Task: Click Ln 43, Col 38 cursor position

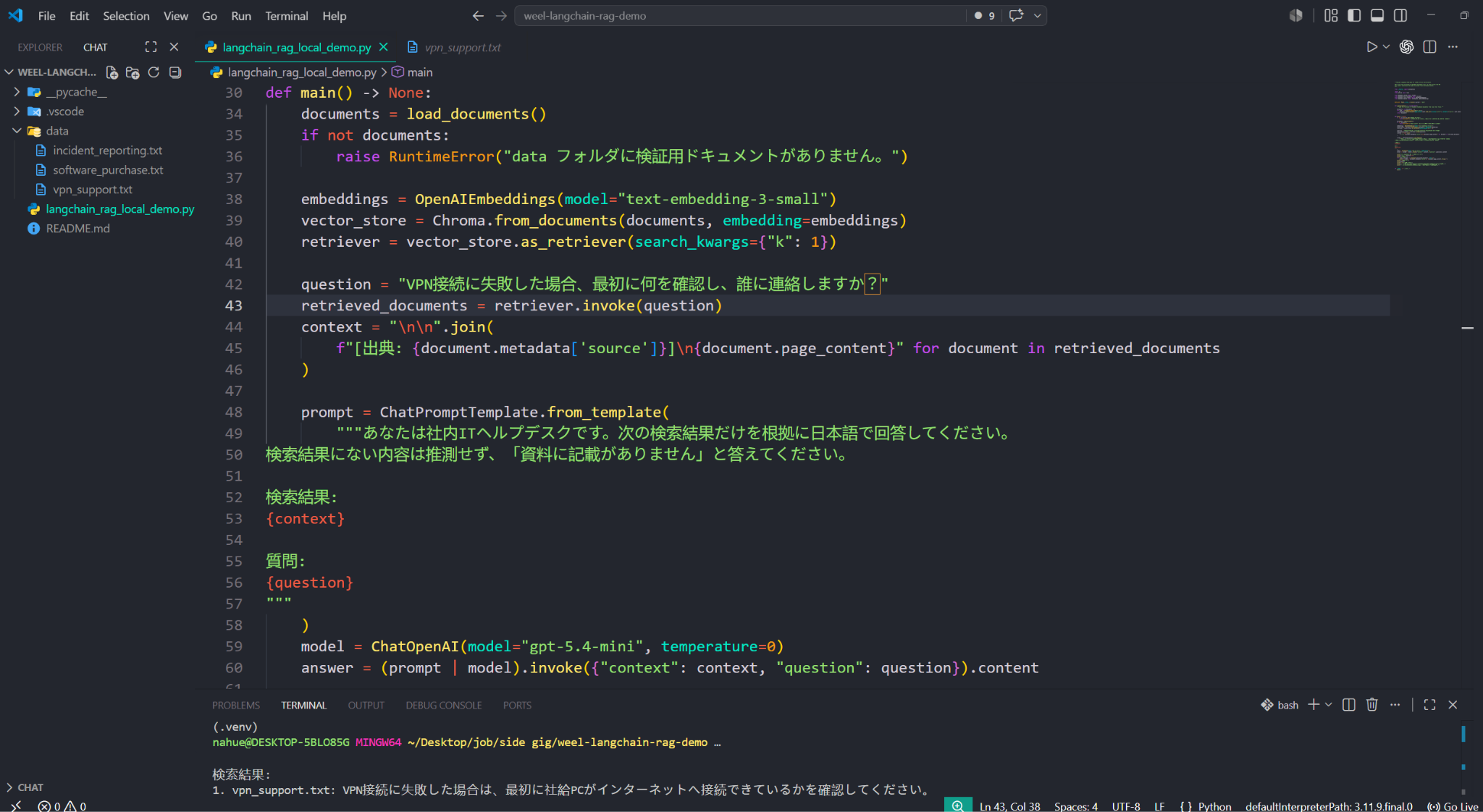Action: (x=1009, y=805)
